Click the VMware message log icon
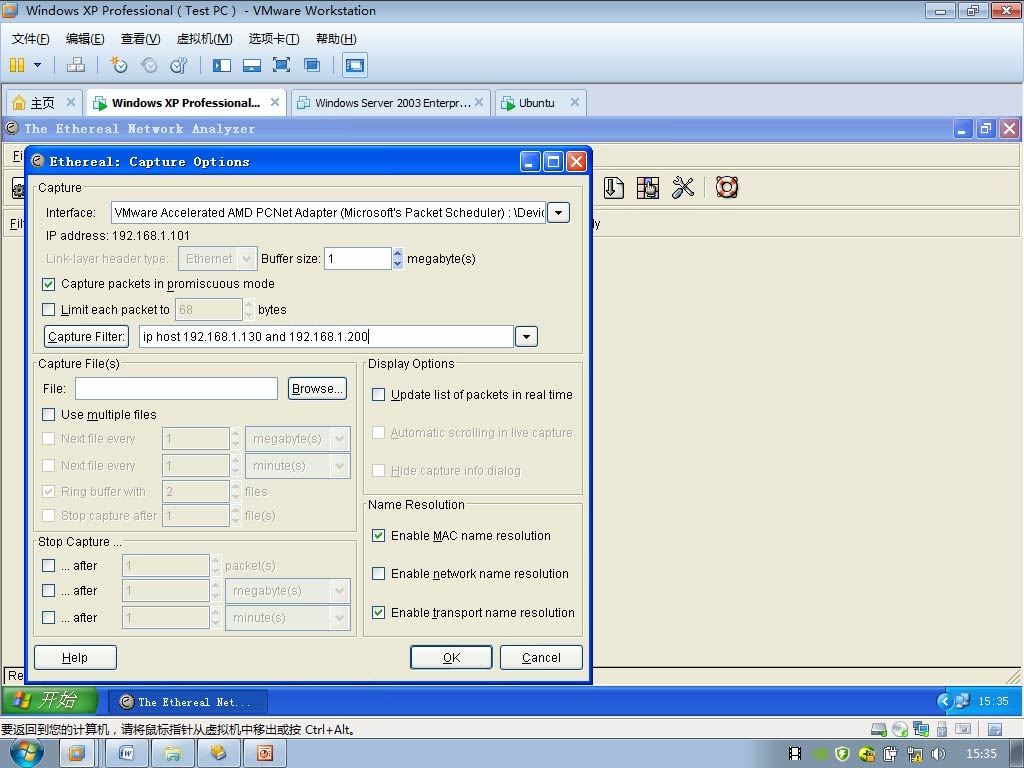The image size is (1024, 768). pyautogui.click(x=995, y=729)
